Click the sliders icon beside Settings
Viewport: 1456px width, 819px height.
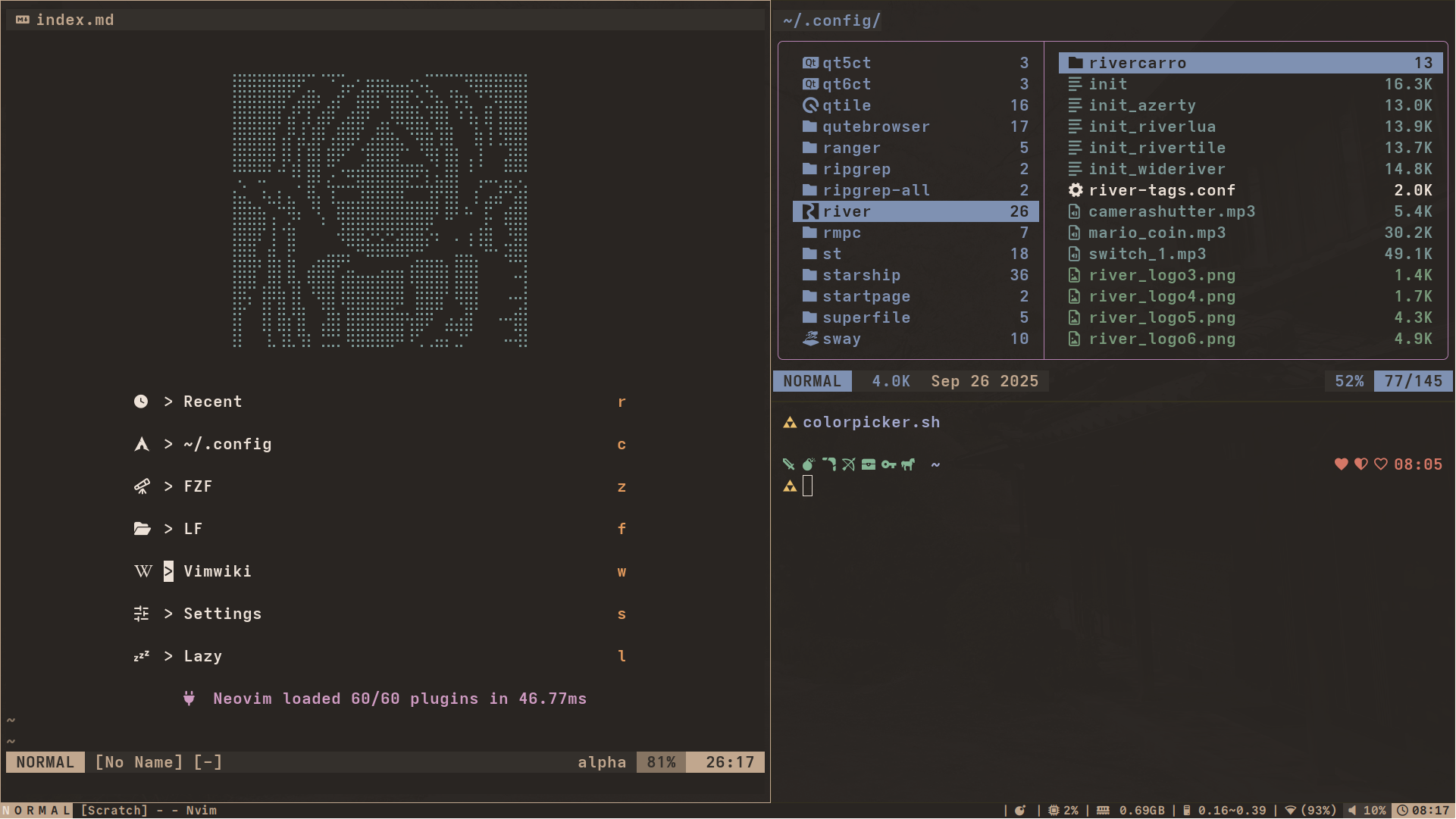(x=142, y=614)
